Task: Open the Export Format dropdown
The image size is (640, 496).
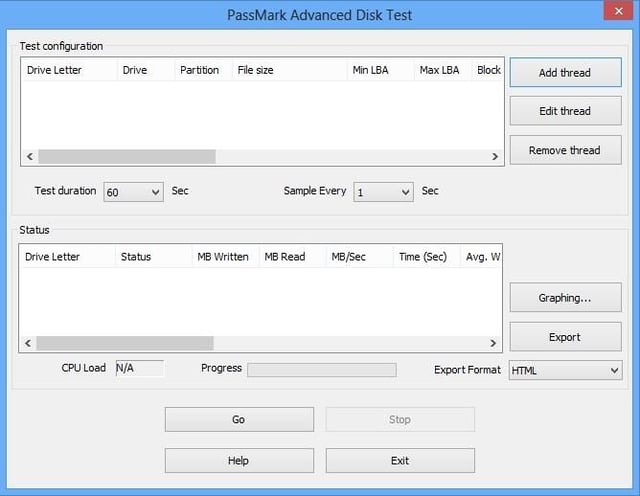Action: pyautogui.click(x=565, y=370)
